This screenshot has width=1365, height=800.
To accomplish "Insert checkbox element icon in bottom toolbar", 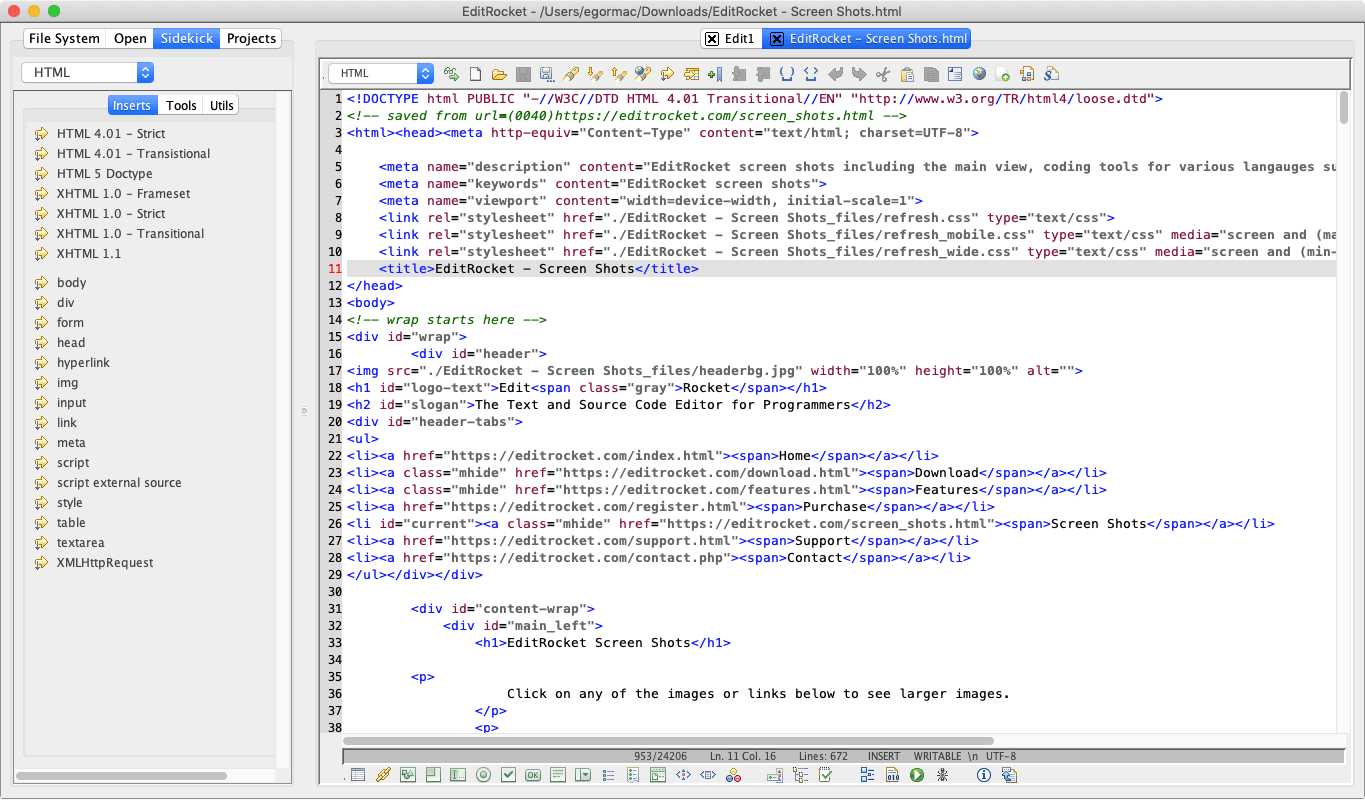I will tap(508, 775).
